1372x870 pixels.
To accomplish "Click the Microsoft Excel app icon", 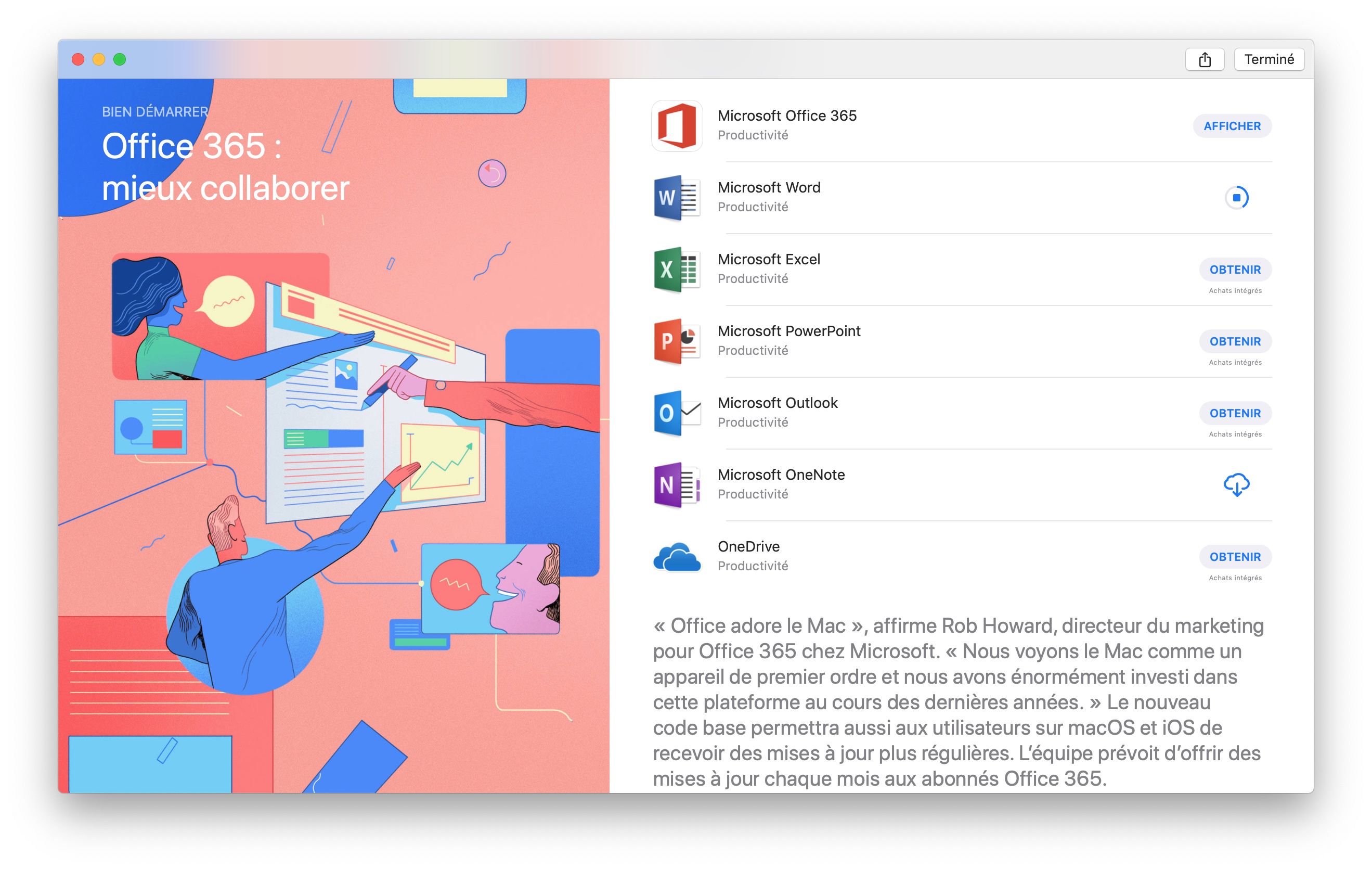I will [x=677, y=269].
